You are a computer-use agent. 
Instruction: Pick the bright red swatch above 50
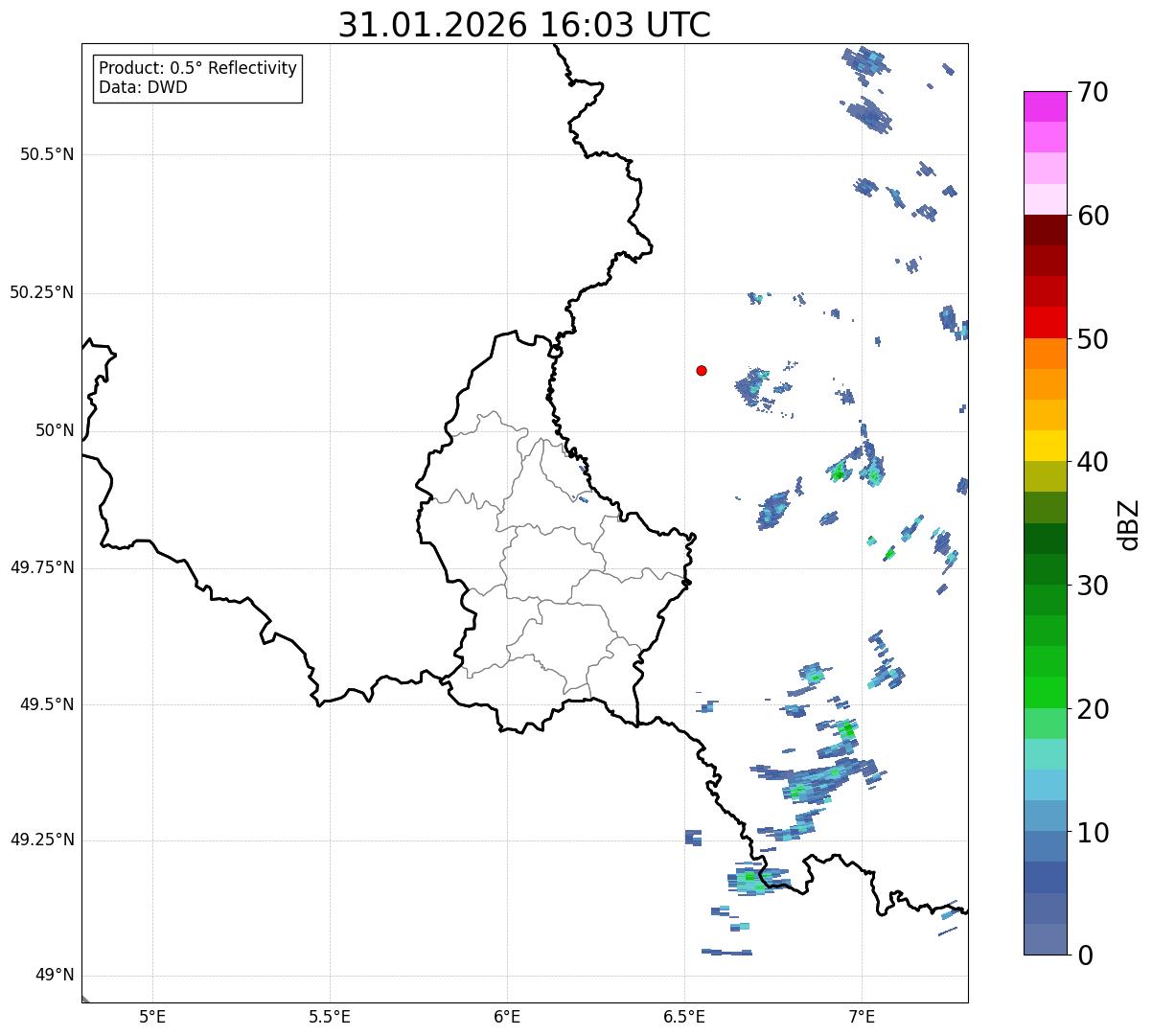1046,322
